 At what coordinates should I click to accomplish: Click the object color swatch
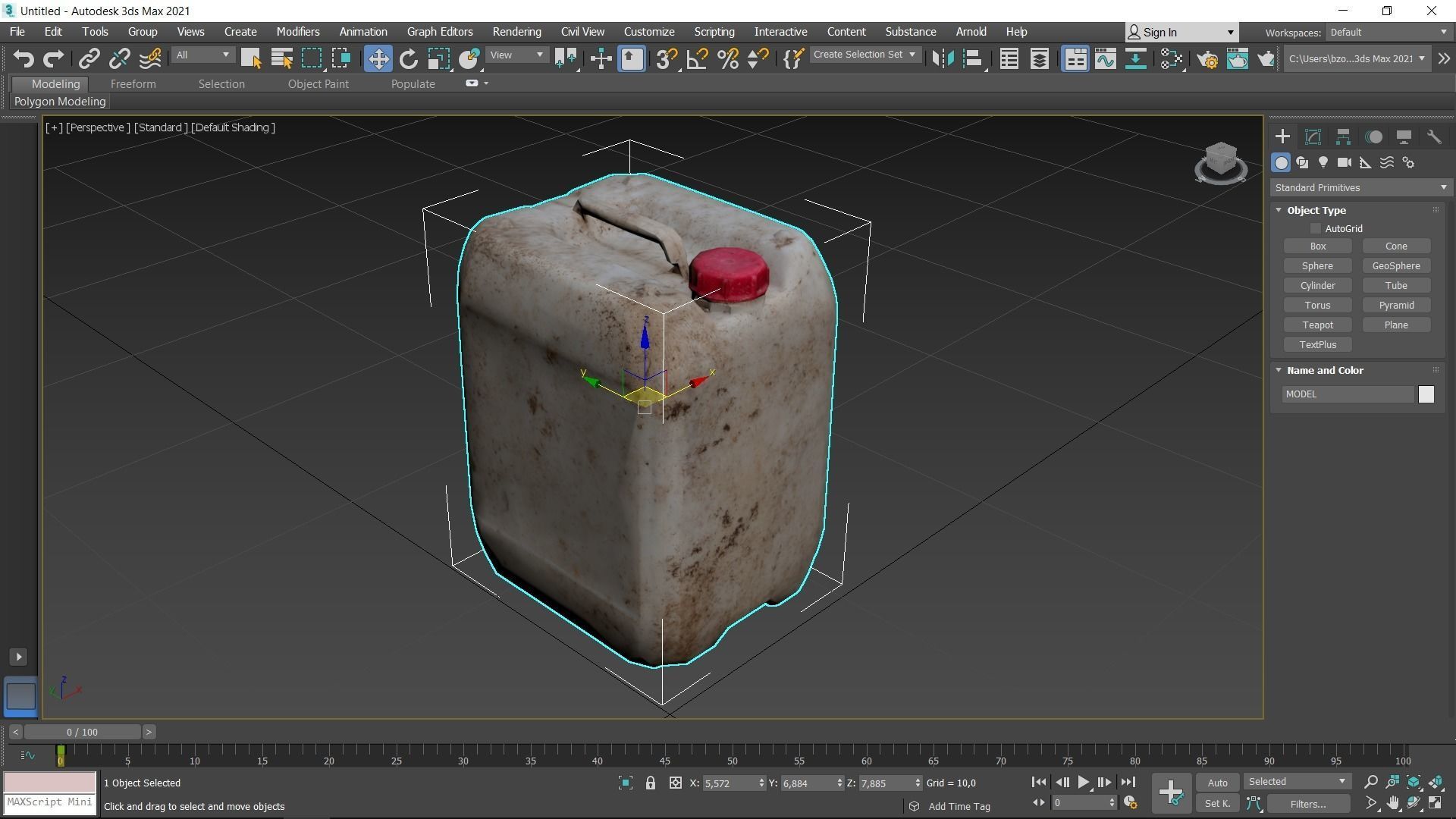coord(1426,394)
